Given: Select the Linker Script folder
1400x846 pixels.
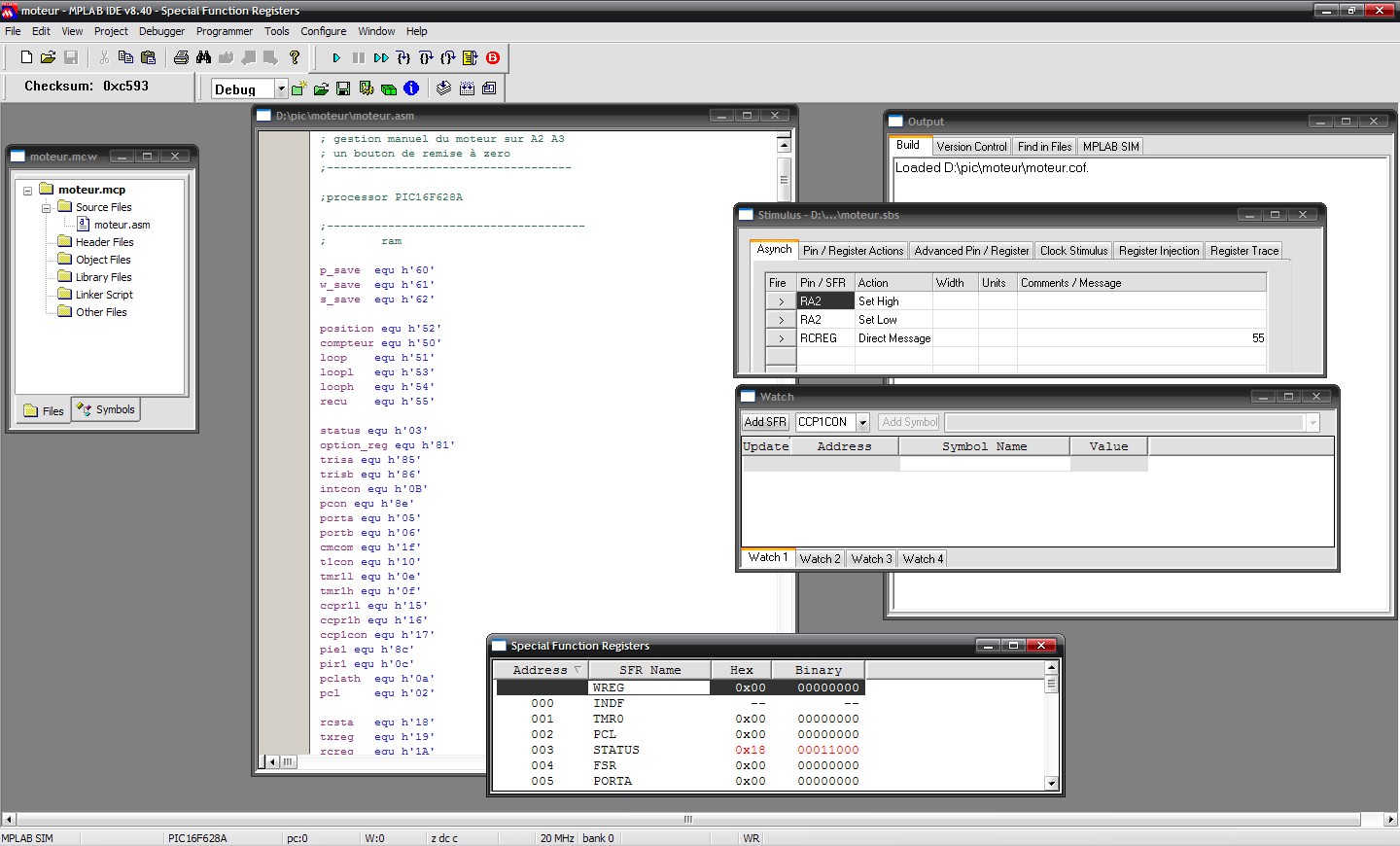Looking at the screenshot, I should coord(104,295).
